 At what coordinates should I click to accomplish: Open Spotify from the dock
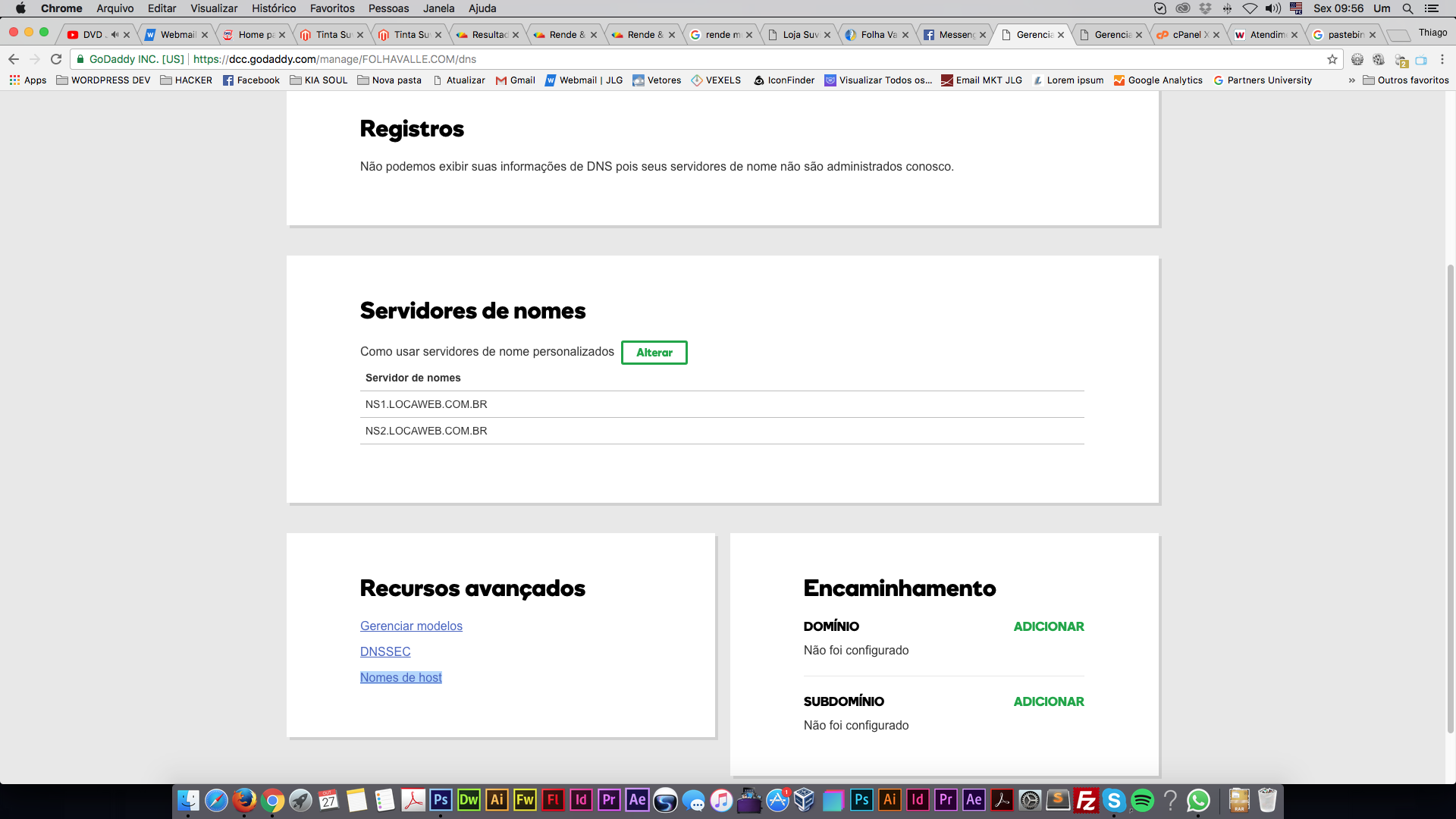(x=1142, y=800)
